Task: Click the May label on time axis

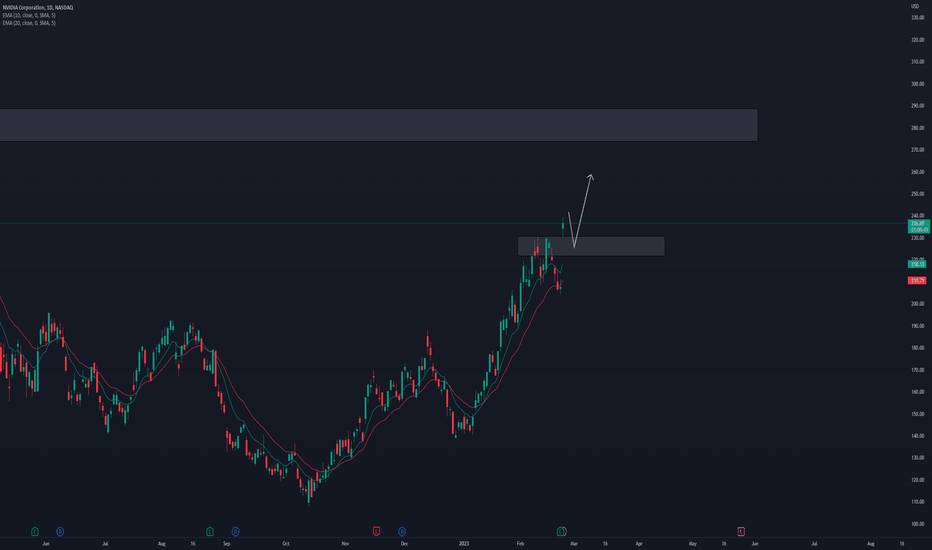Action: 692,543
